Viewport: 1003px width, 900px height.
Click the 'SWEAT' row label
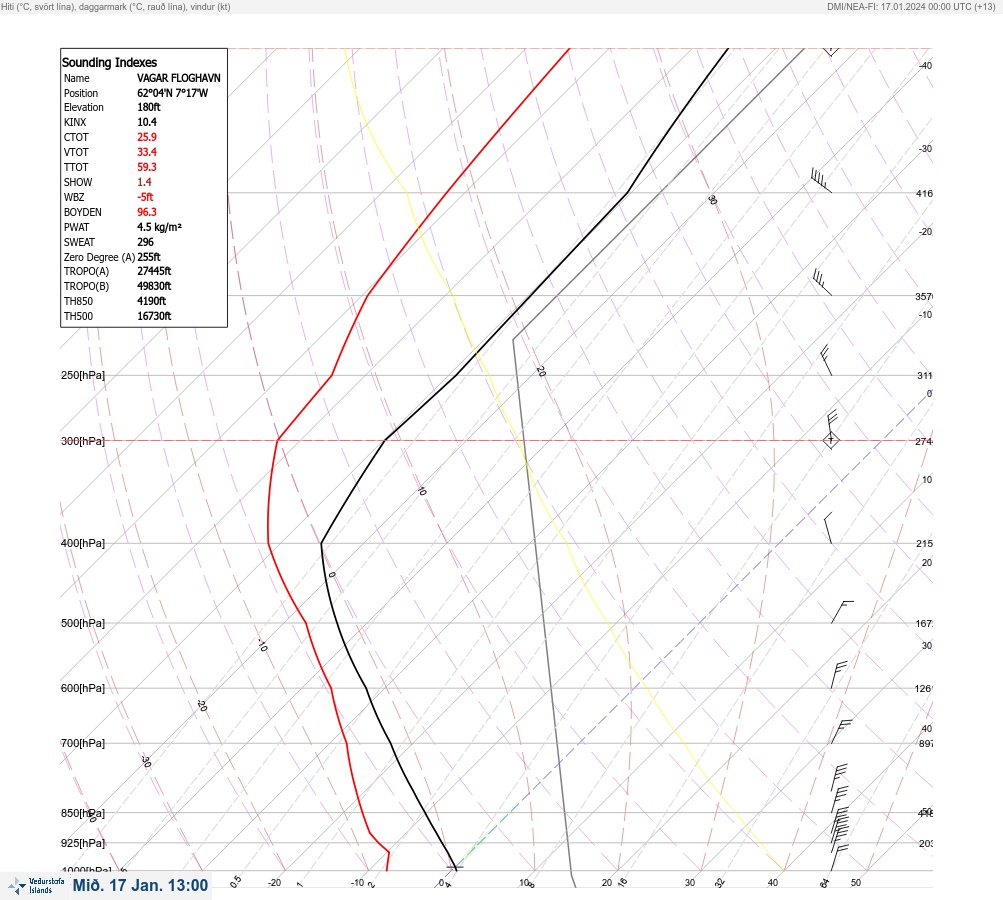(x=79, y=242)
